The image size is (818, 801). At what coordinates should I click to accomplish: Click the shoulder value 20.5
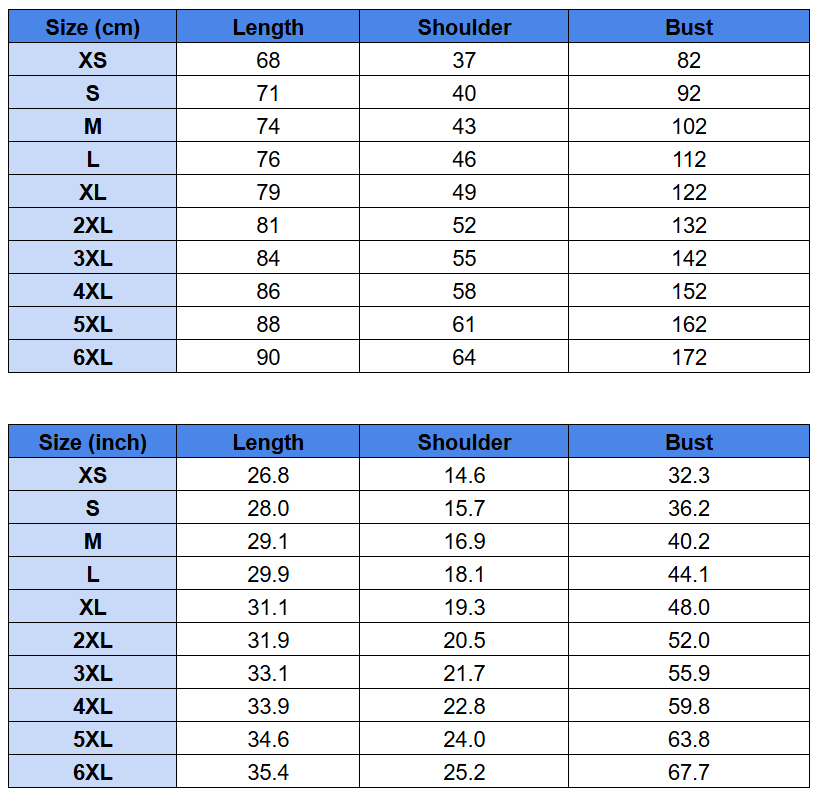click(x=464, y=640)
